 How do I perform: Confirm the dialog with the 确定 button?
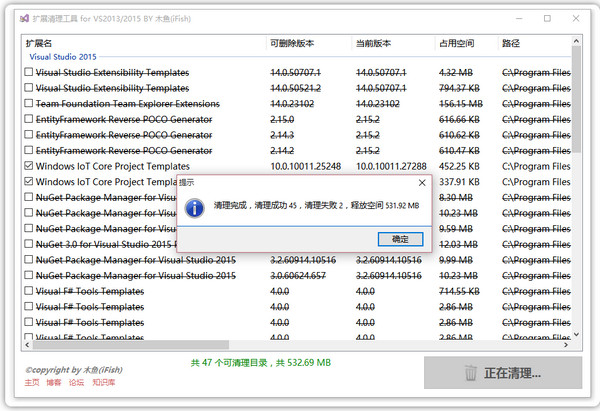pos(400,239)
